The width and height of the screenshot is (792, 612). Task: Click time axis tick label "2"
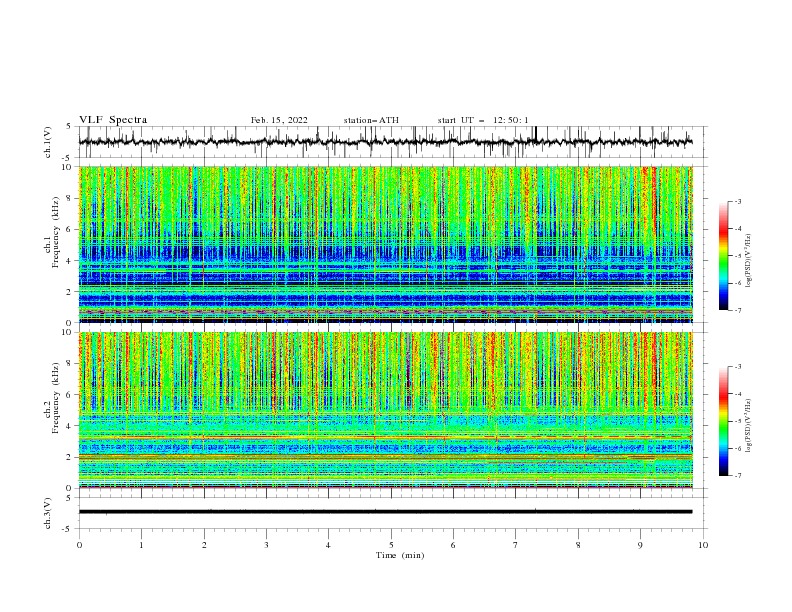tap(204, 545)
